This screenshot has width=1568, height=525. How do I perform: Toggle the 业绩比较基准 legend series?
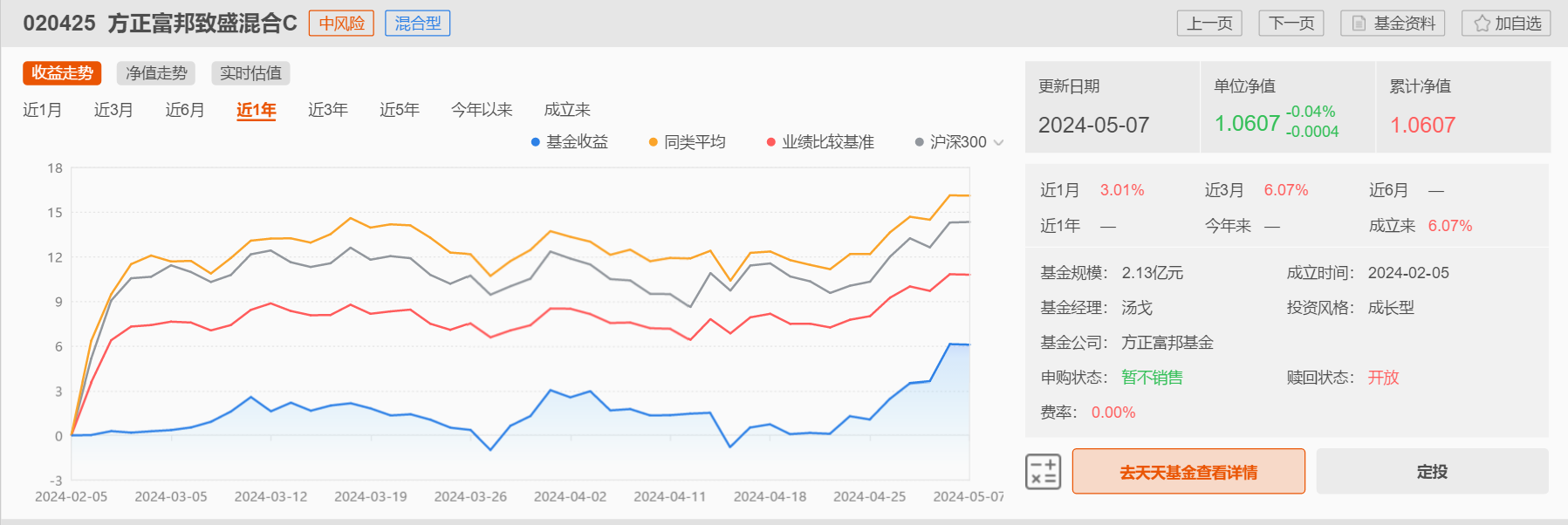click(x=820, y=142)
